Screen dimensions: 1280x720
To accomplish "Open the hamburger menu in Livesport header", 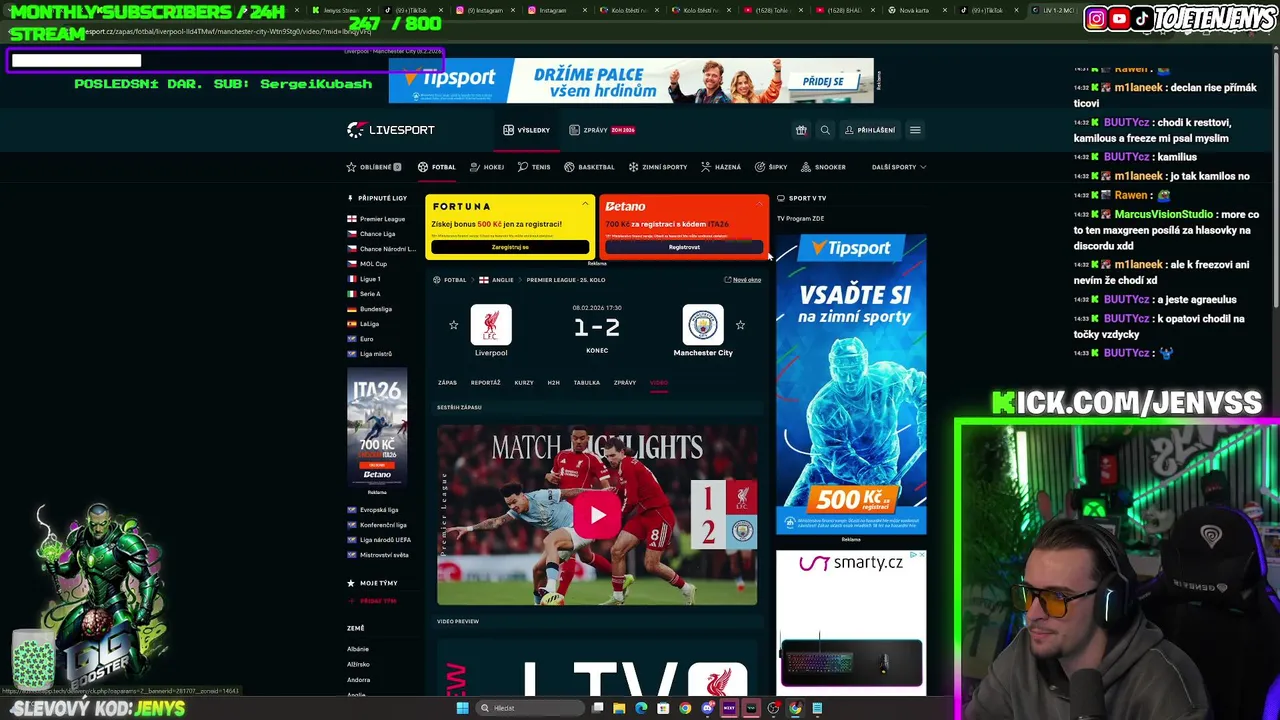I will 915,130.
